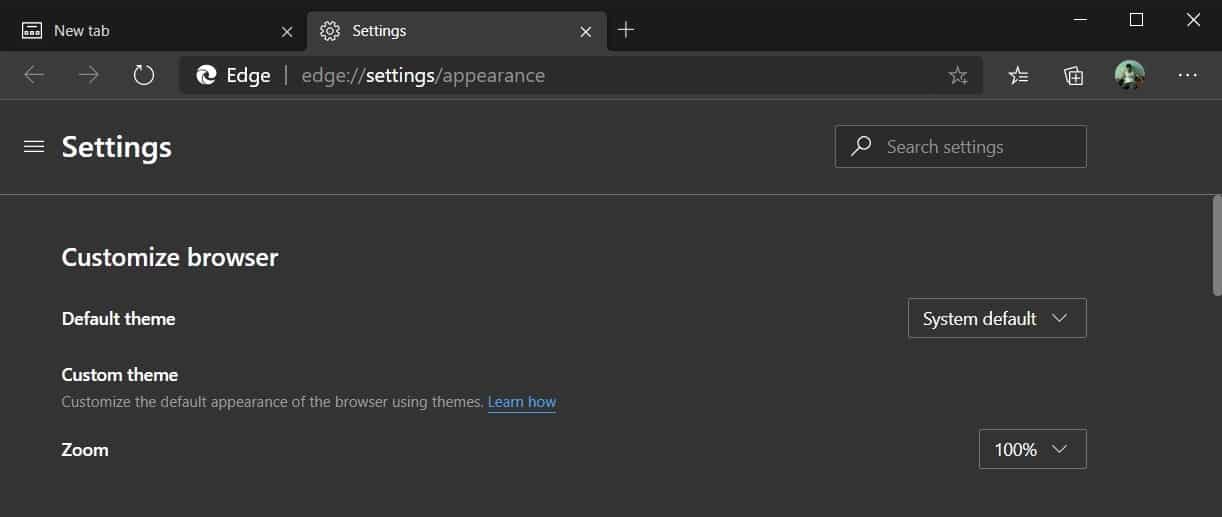
Task: Expand the Default theme dropdown
Action: point(996,318)
